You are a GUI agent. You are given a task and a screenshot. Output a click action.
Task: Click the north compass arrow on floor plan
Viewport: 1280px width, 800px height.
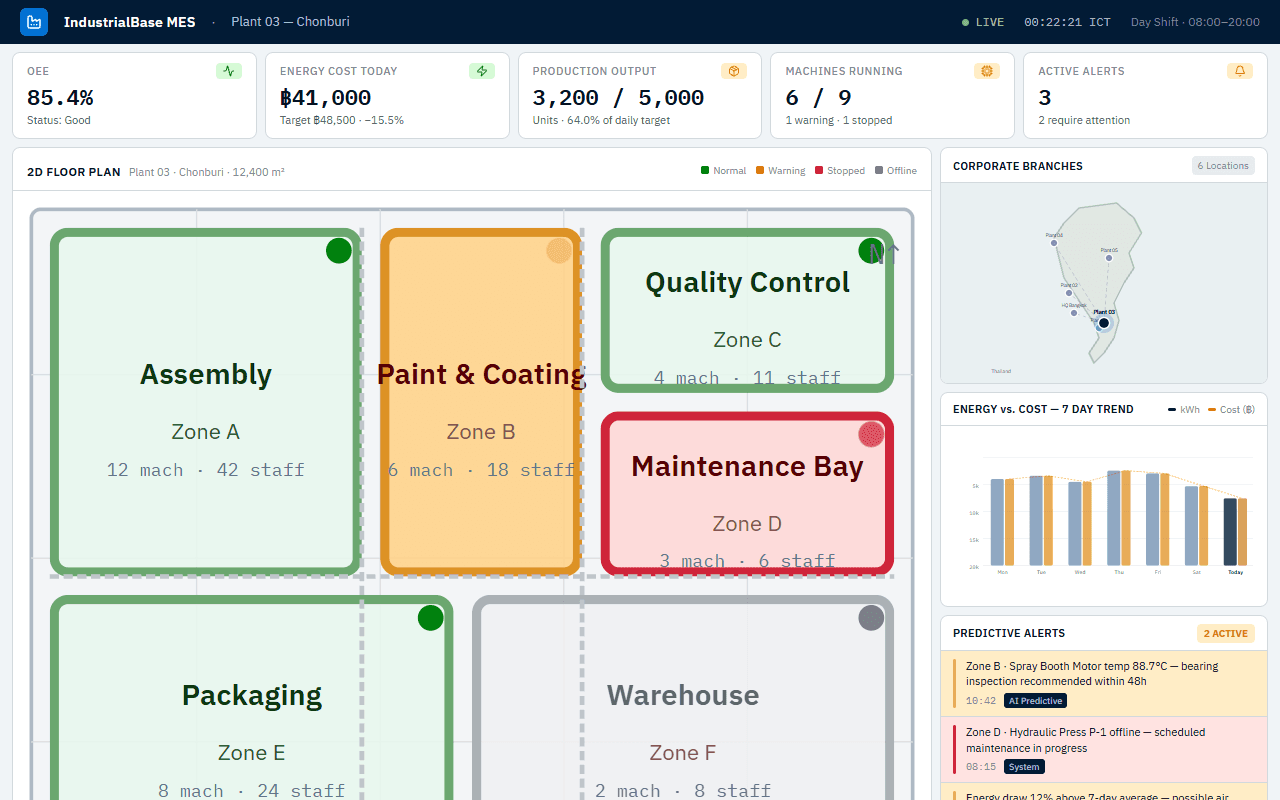click(884, 253)
